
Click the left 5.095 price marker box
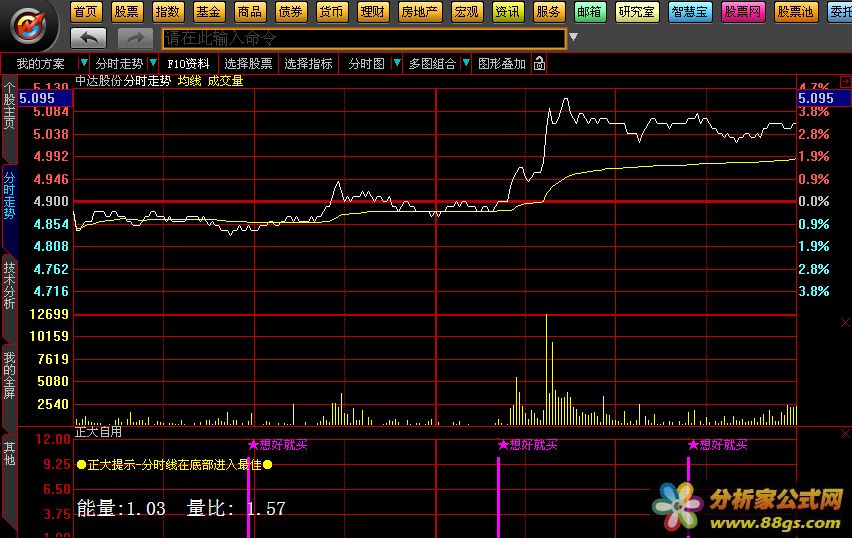[x=45, y=98]
